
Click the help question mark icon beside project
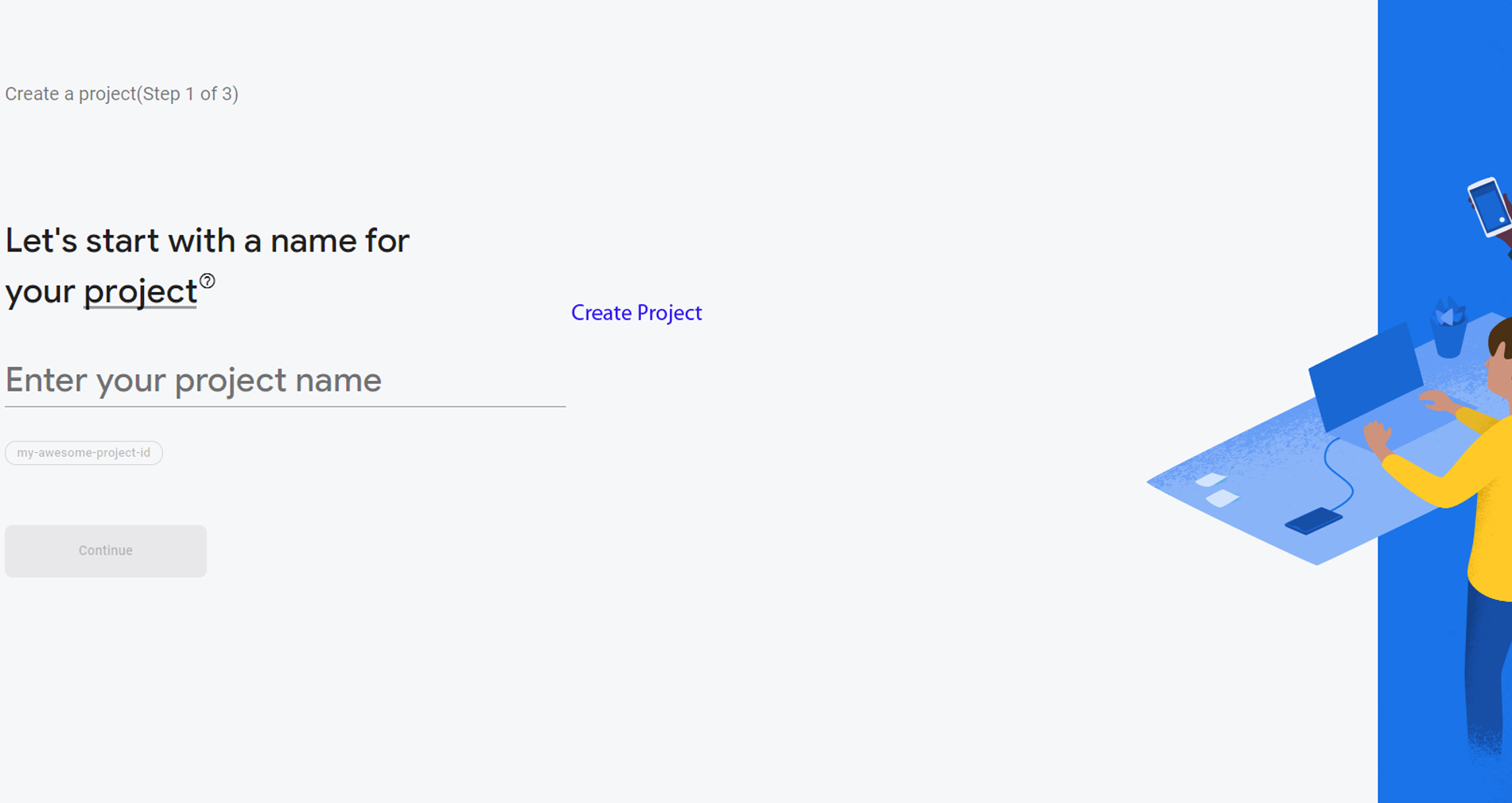(x=207, y=281)
